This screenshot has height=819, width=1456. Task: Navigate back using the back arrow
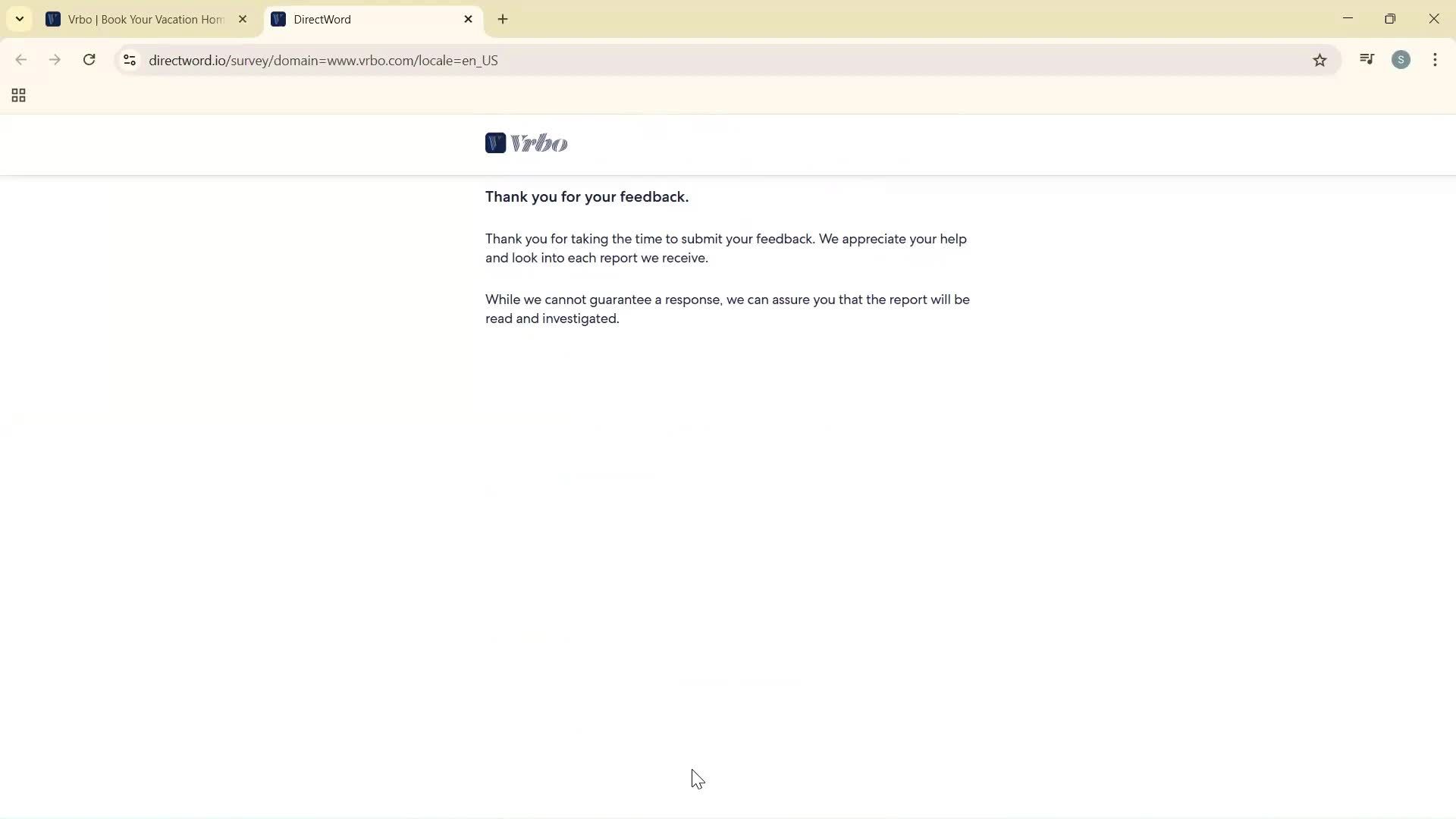(20, 60)
